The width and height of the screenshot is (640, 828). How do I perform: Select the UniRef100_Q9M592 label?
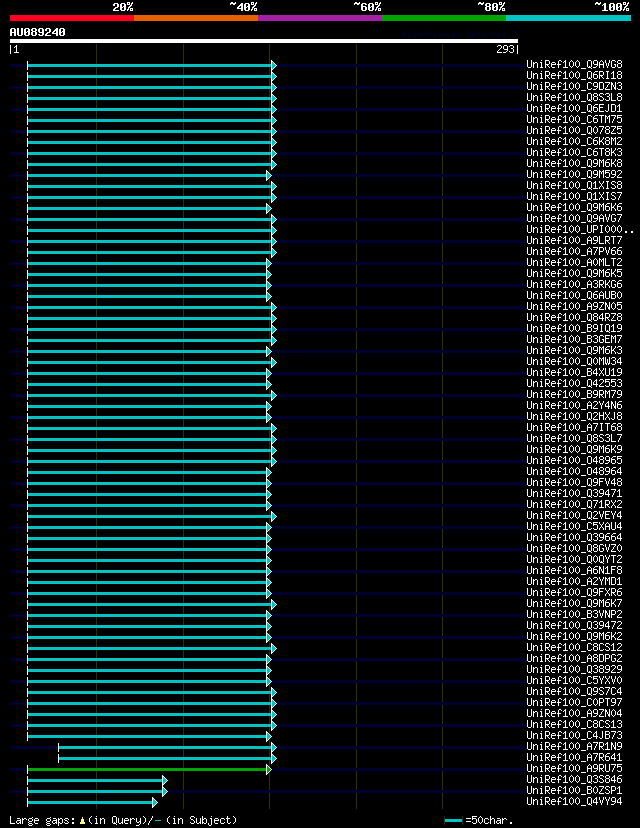tap(575, 174)
